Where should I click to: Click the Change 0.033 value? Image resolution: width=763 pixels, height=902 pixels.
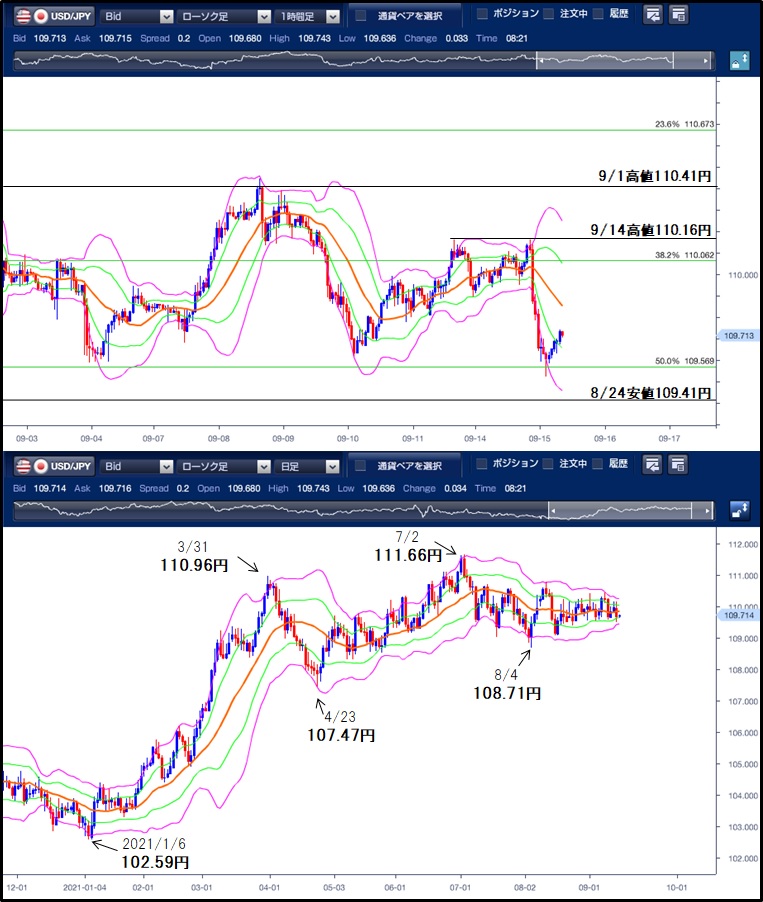(456, 39)
